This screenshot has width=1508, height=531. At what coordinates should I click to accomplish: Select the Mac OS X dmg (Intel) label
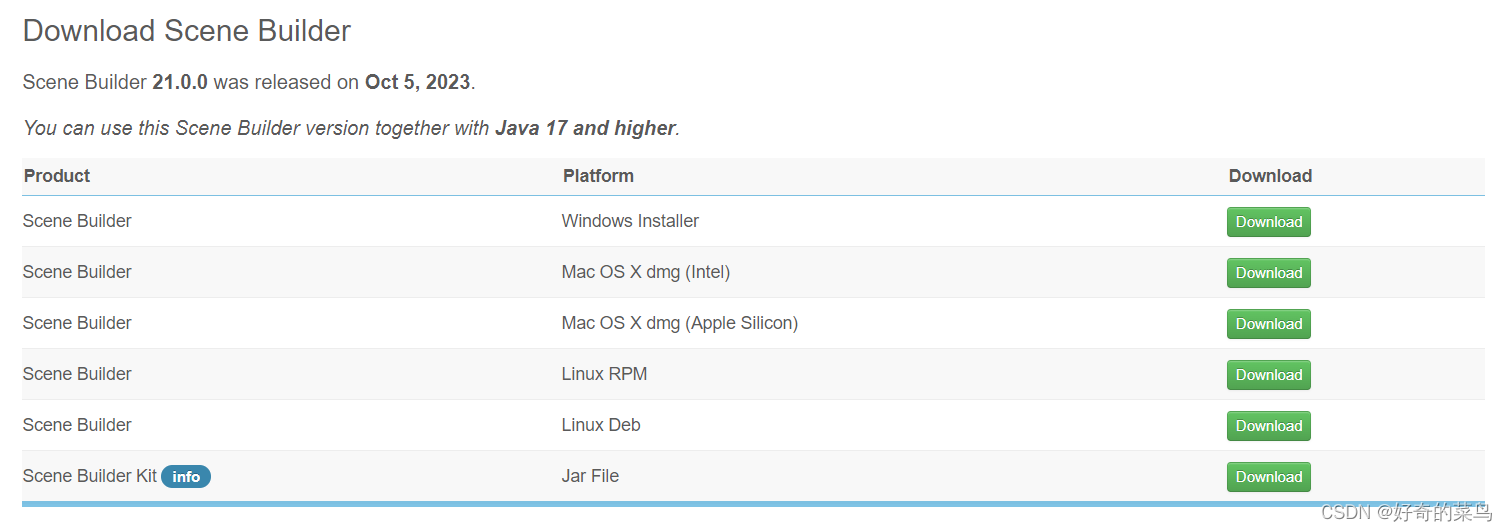[646, 272]
